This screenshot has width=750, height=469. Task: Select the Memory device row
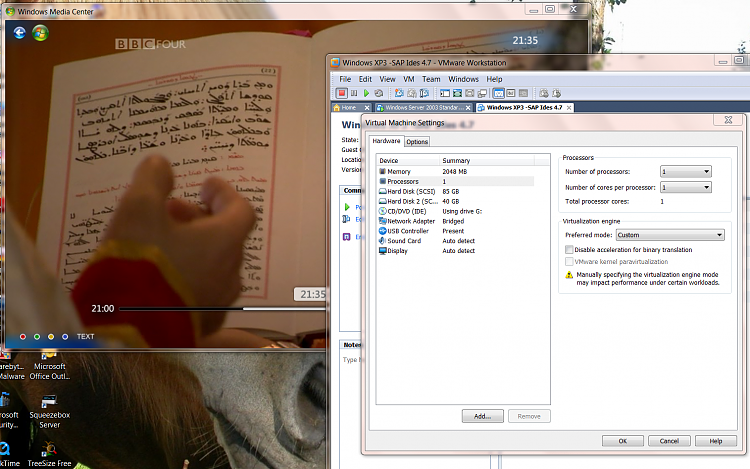tap(456, 171)
